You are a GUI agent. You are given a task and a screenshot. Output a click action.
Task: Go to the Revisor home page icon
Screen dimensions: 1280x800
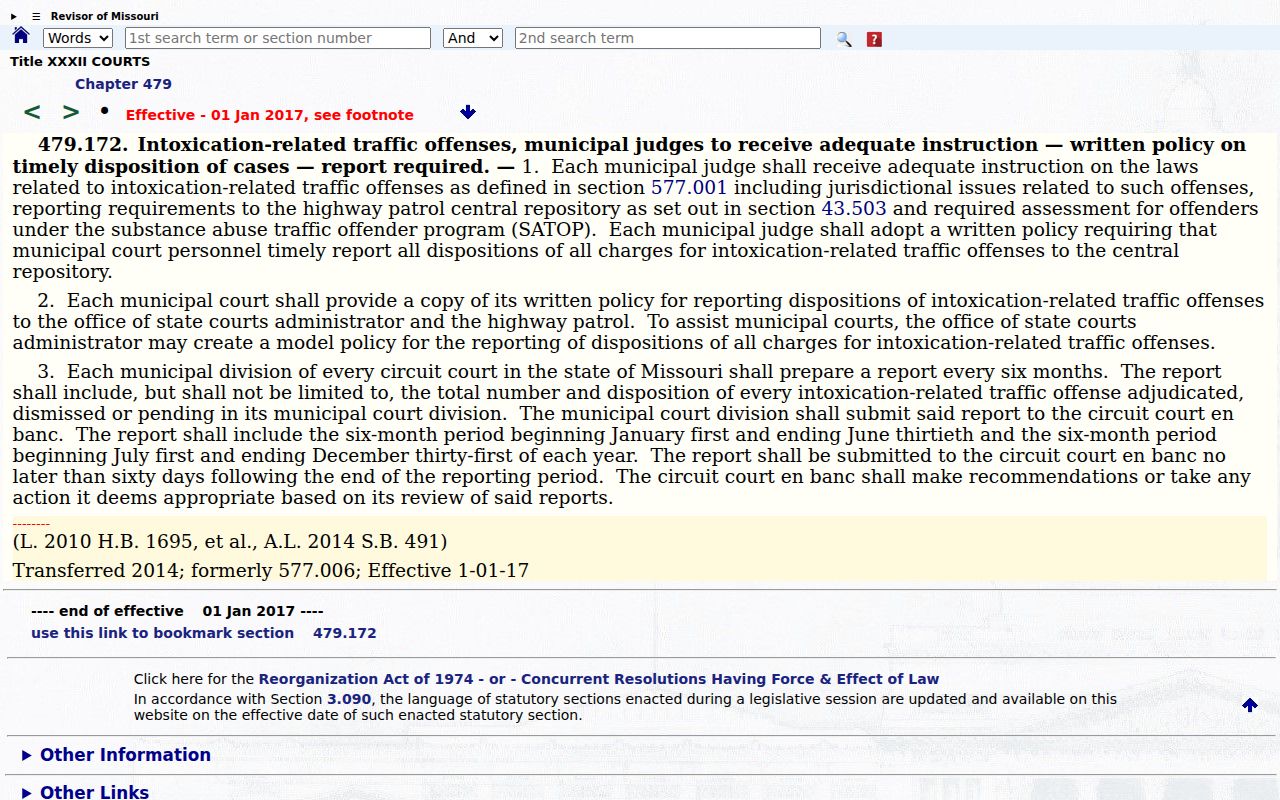[x=21, y=36]
